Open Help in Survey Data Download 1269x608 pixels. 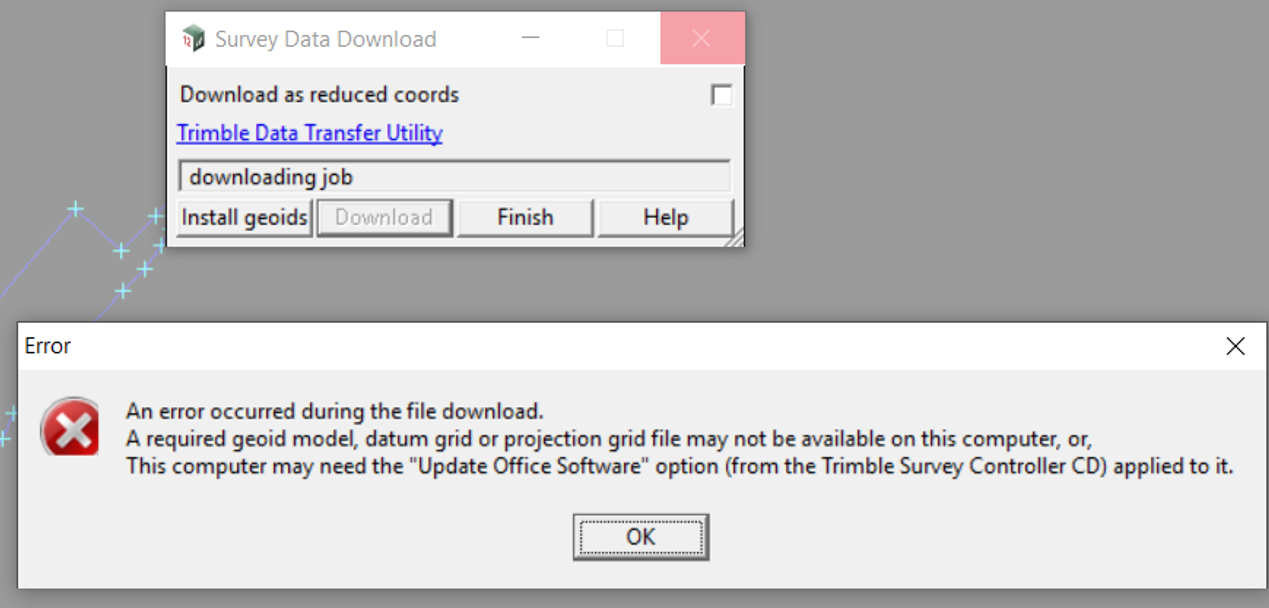(665, 217)
